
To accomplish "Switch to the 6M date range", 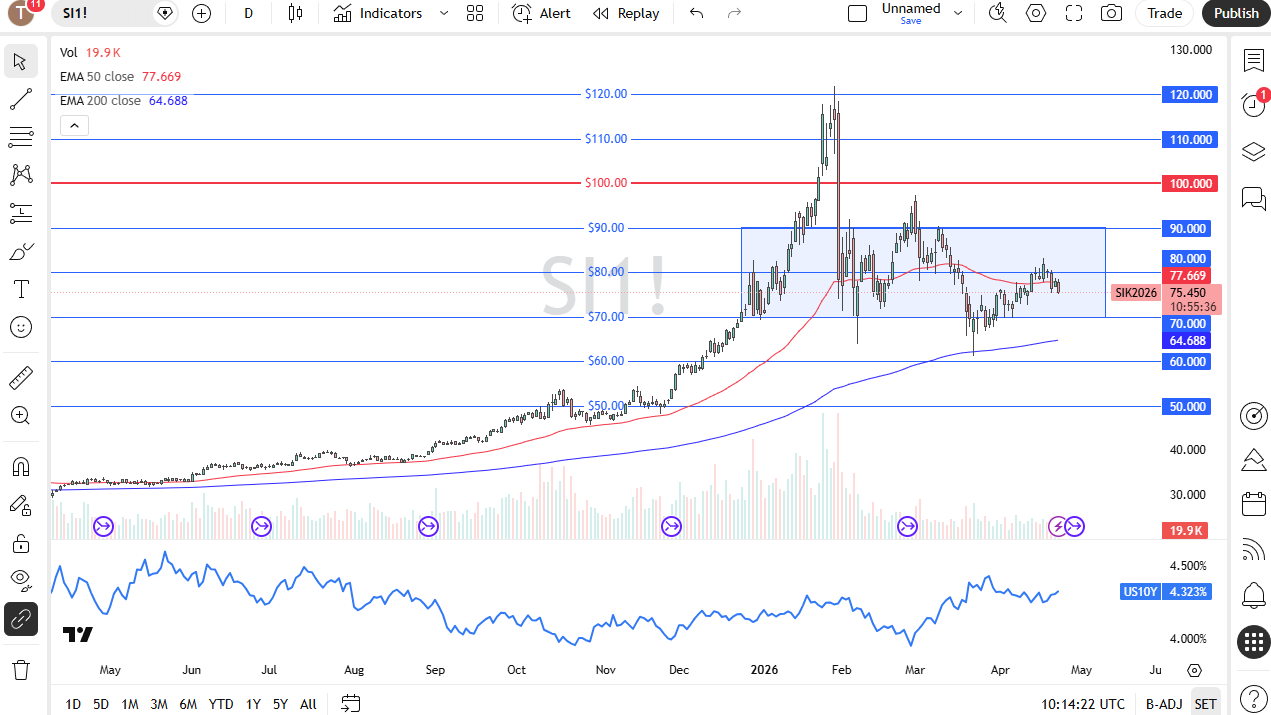I will click(188, 704).
